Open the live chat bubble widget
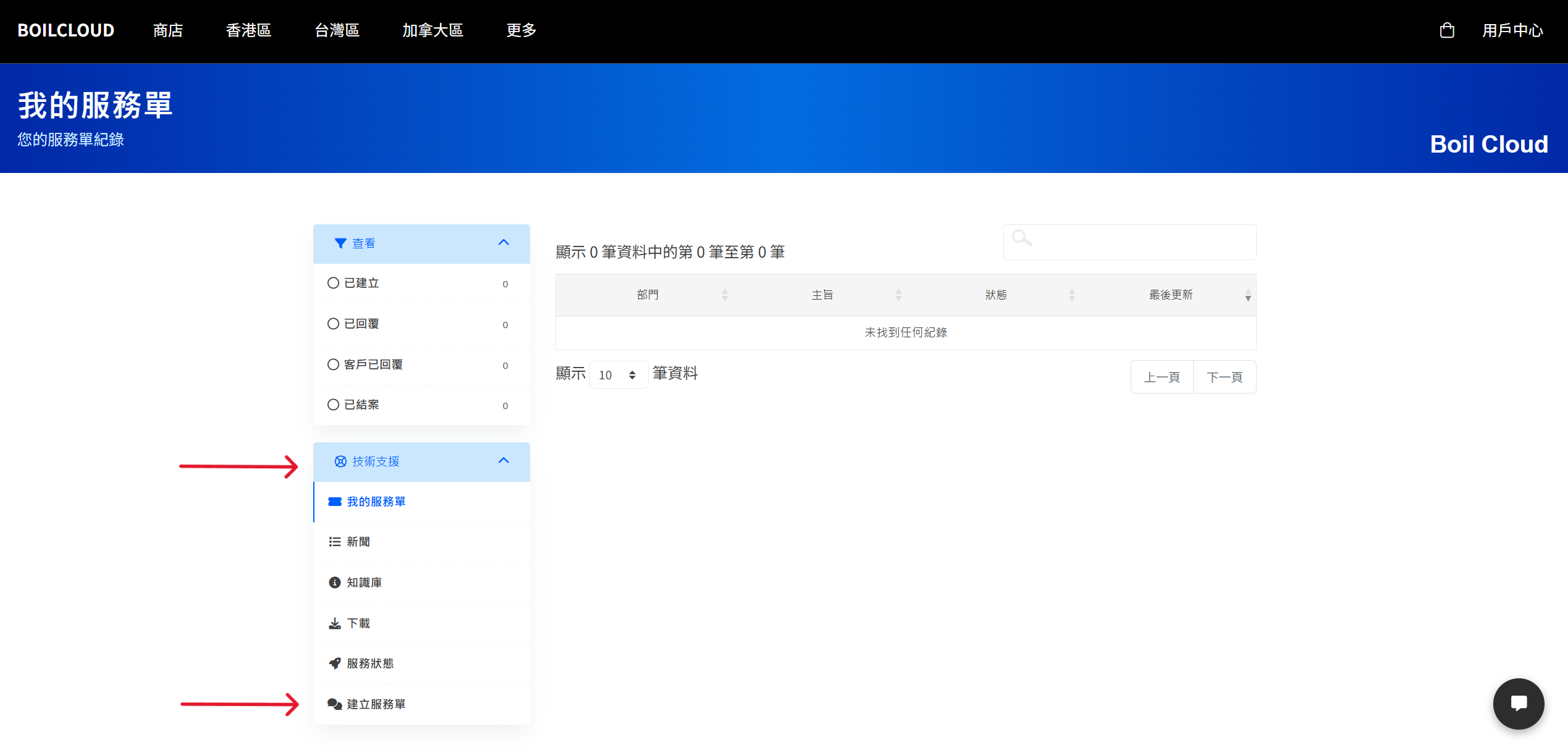Screen dimensions: 1568x750 [x=1518, y=703]
